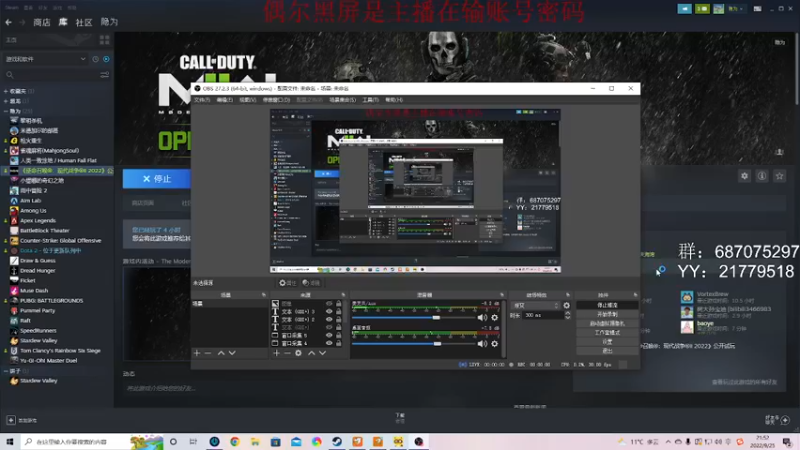Toggle visibility of 窗口采集 4 source
Viewport: 800px width, 450px height.
[x=329, y=343]
